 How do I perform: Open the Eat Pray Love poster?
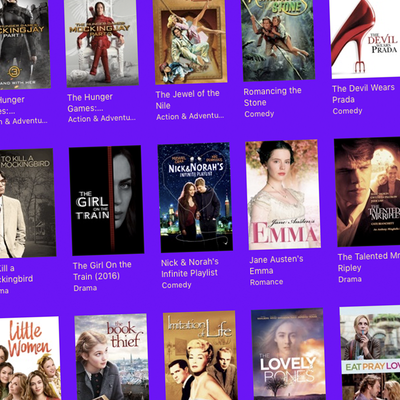(370, 353)
